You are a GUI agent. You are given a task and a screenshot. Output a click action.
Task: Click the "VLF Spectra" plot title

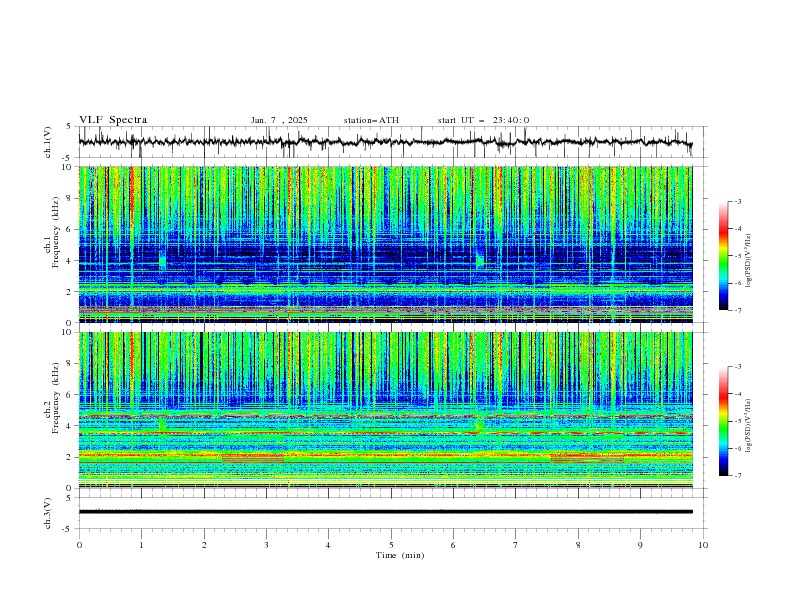(x=113, y=120)
